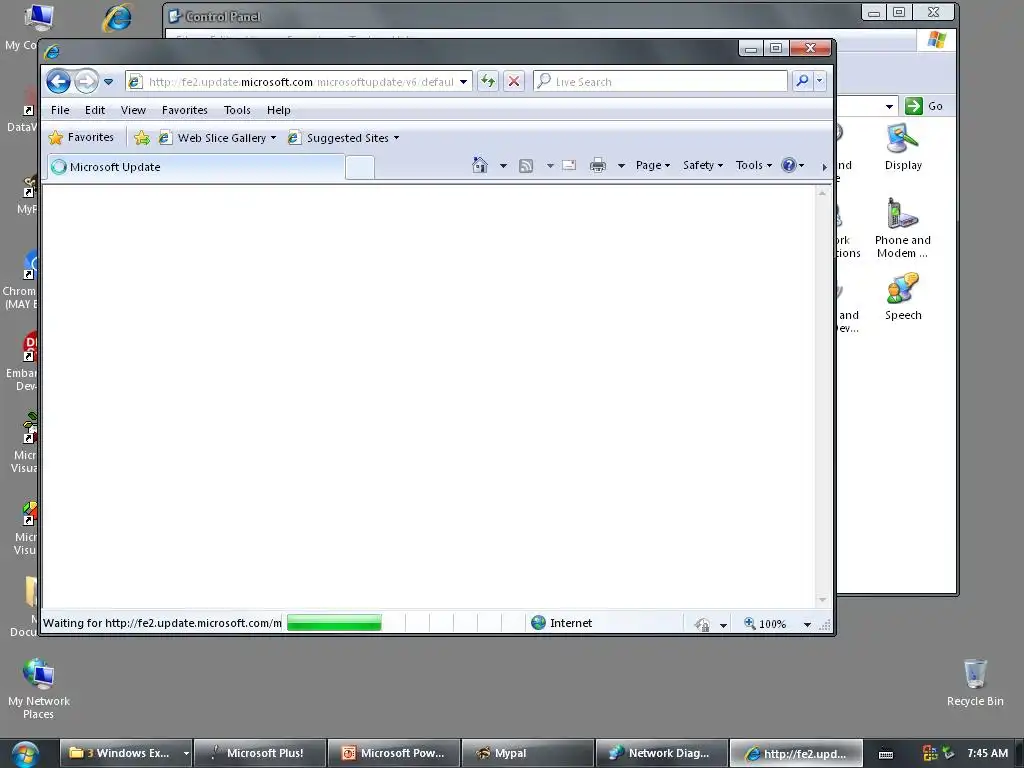1024x768 pixels.
Task: Click the Refresh page icon
Action: tap(488, 82)
